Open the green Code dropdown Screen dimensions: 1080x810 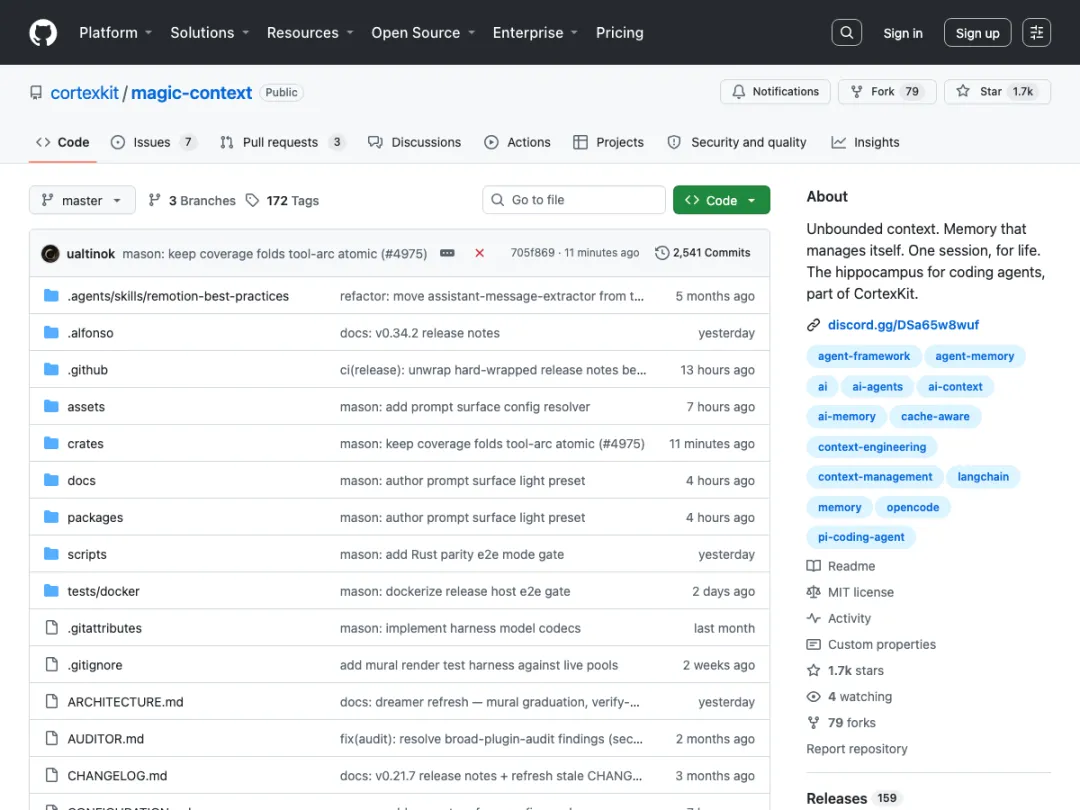pos(721,200)
